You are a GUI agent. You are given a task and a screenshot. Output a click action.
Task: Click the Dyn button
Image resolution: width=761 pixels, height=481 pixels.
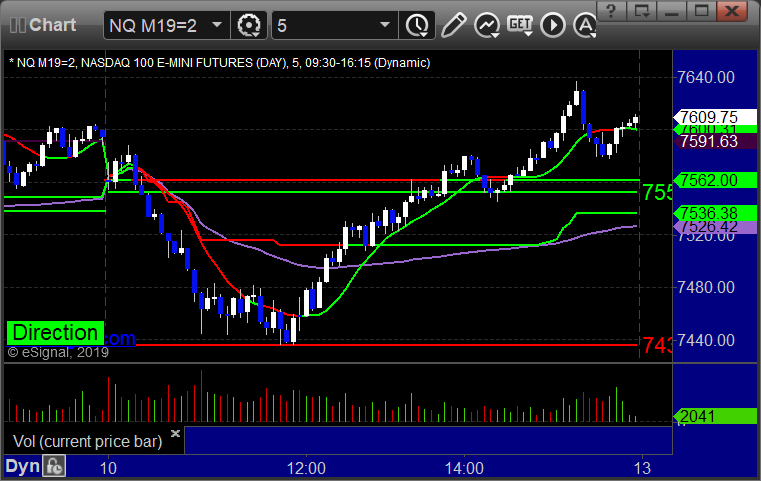(22, 466)
